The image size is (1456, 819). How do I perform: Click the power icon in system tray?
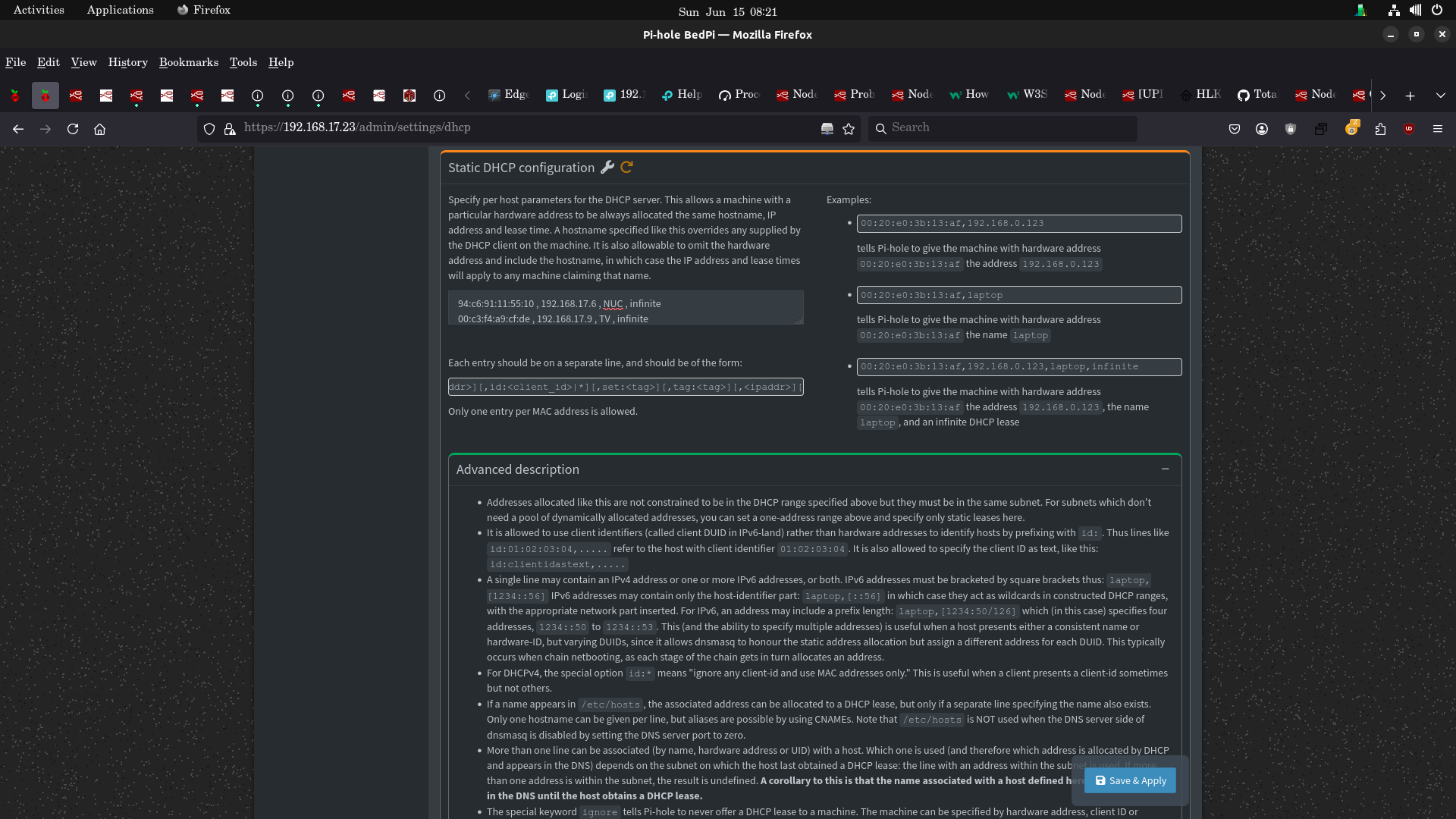point(1436,11)
